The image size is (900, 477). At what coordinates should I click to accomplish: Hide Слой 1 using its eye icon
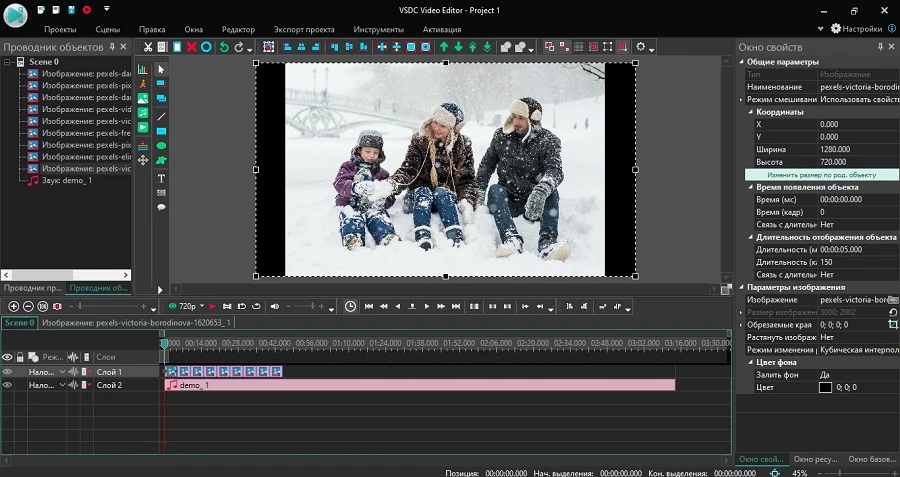tap(7, 372)
